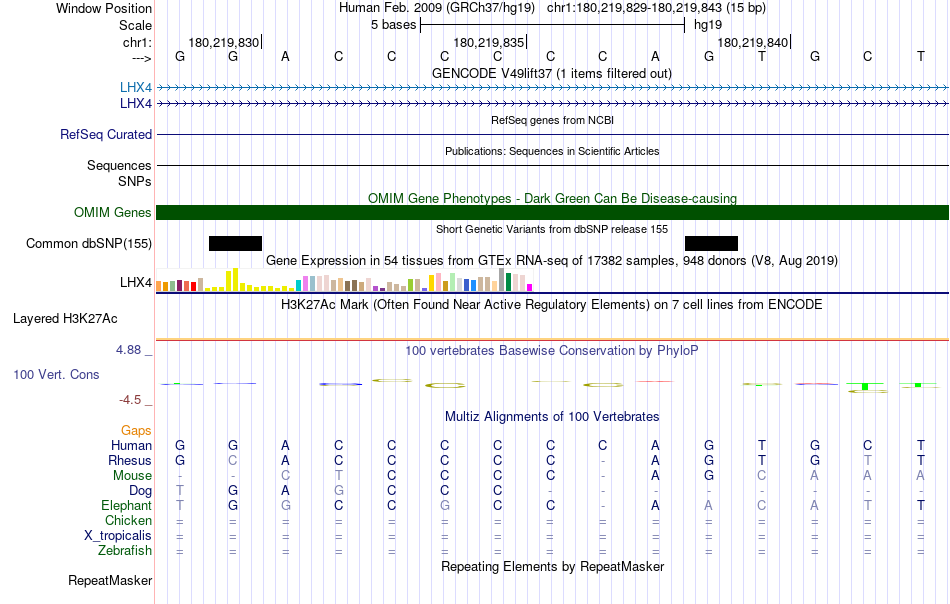Click the GTEx Gene Expression track title
950x604 pixels.
point(552,261)
